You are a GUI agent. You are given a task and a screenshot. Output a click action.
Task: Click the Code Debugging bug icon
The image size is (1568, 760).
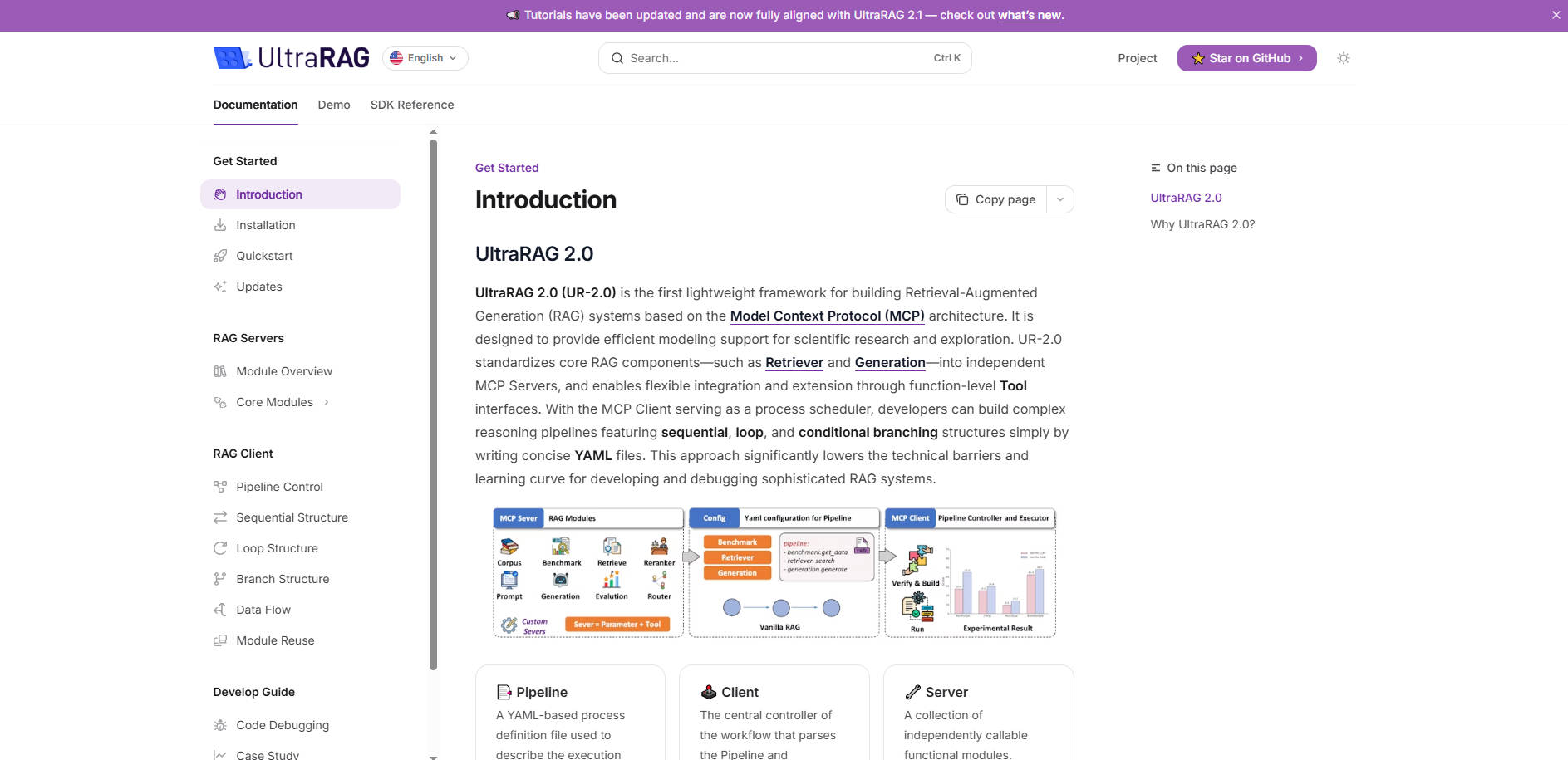tap(220, 725)
